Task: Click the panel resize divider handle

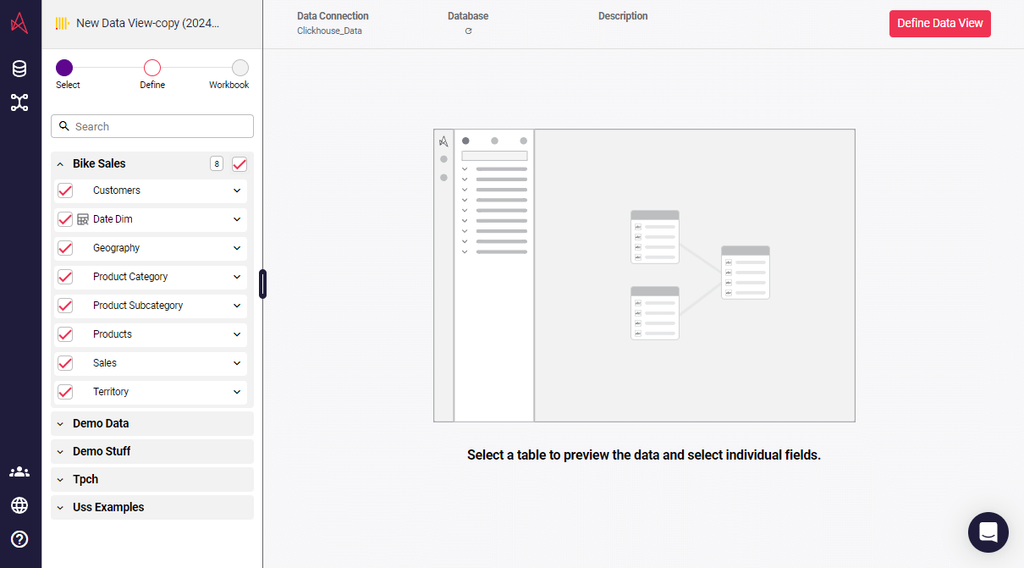Action: (263, 284)
